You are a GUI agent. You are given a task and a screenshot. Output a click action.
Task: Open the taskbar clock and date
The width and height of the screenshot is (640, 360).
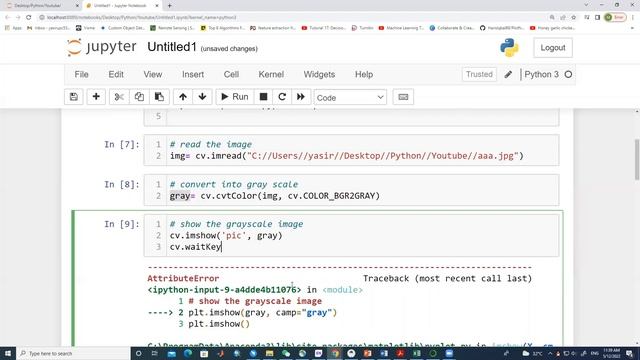coord(611,353)
